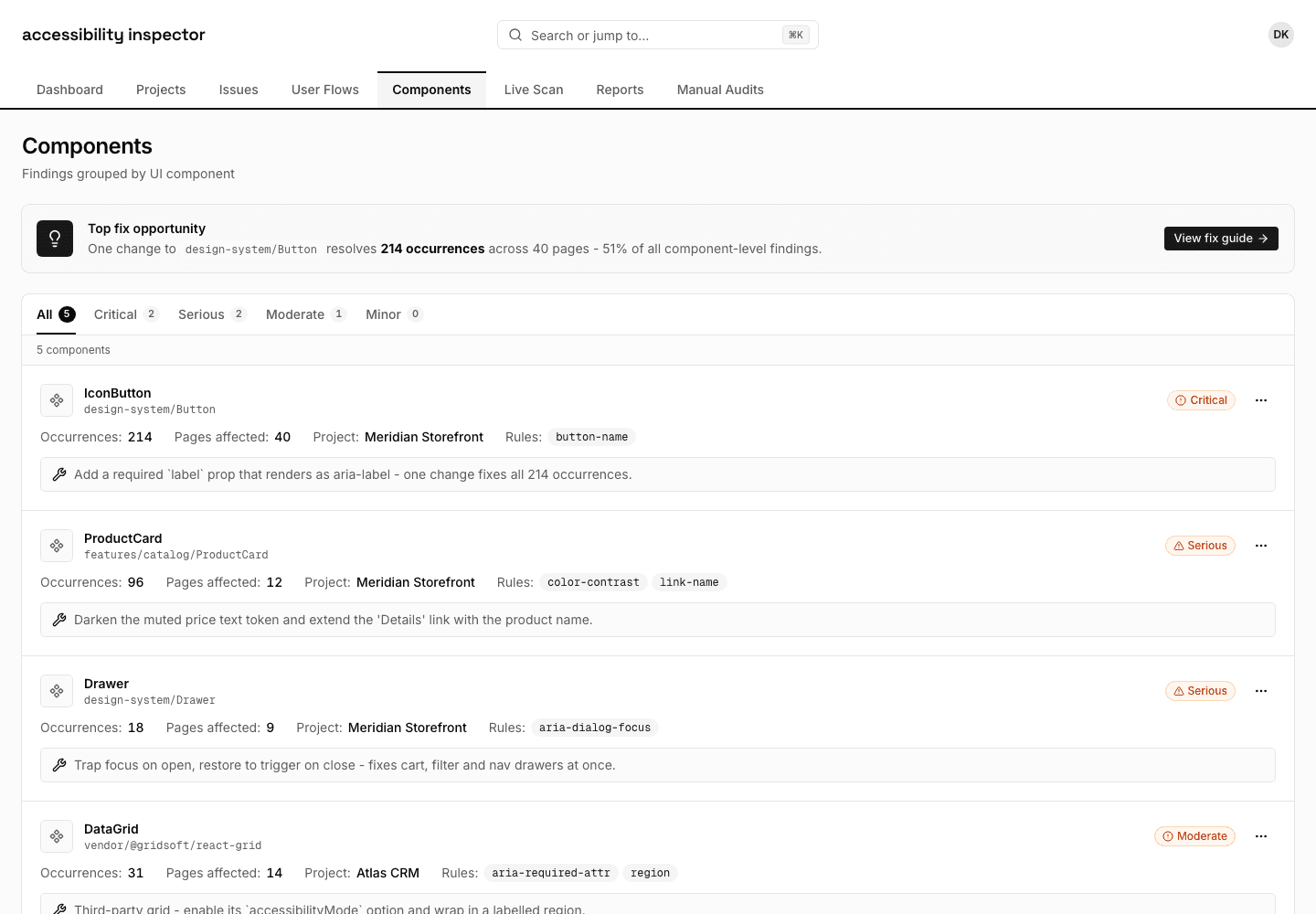Click the wrench icon in ProductCard fix note
1316x914 pixels.
(x=59, y=620)
